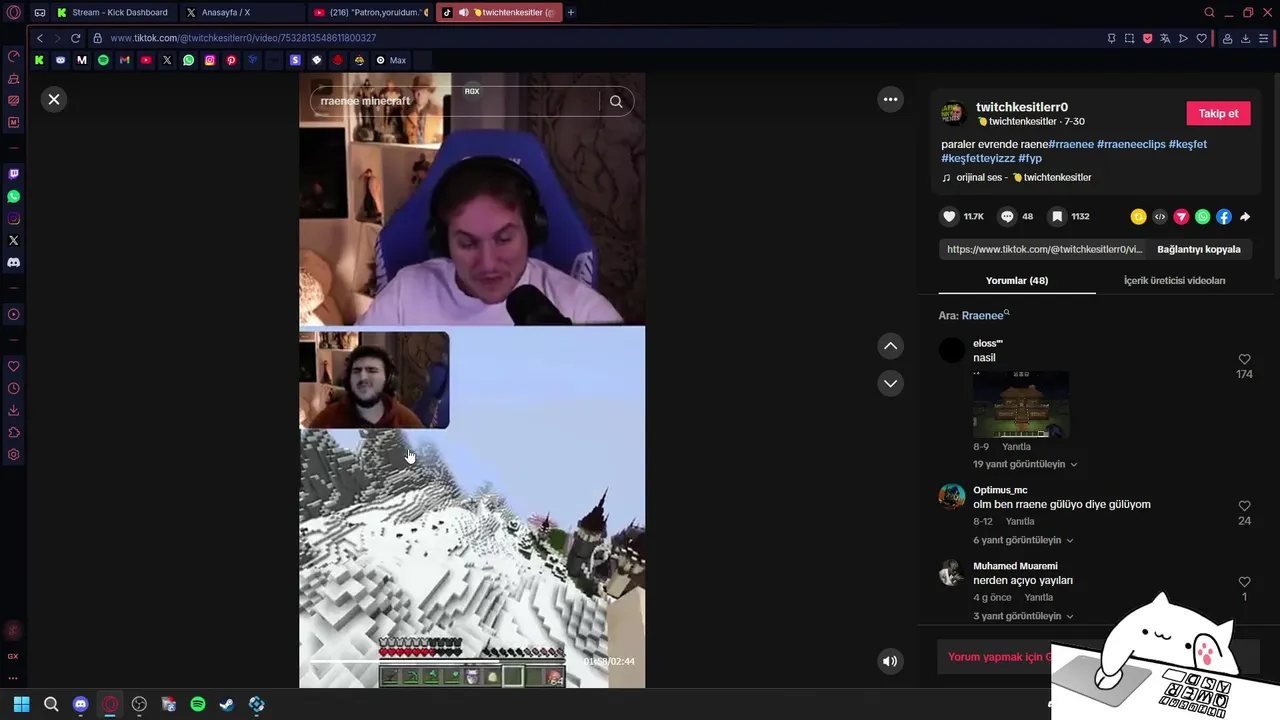Open Discord in Opera sidebar

[x=13, y=262]
